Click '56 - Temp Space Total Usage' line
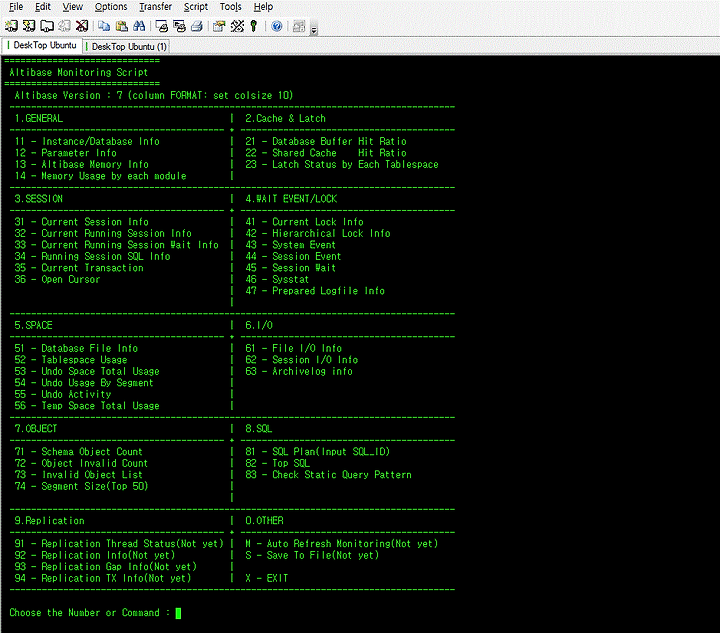This screenshot has height=633, width=720. coord(87,406)
